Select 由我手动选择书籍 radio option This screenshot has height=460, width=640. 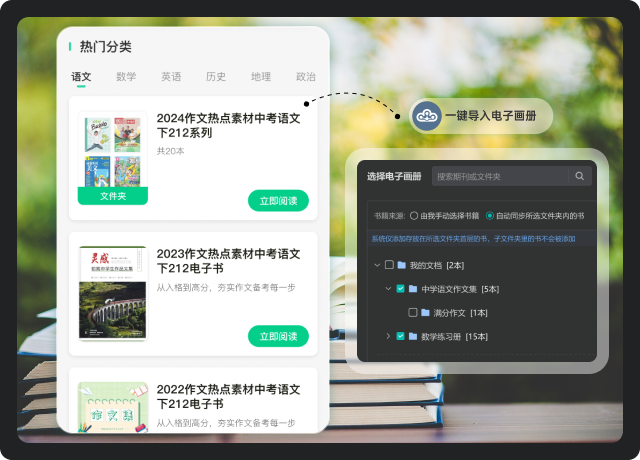click(x=414, y=215)
